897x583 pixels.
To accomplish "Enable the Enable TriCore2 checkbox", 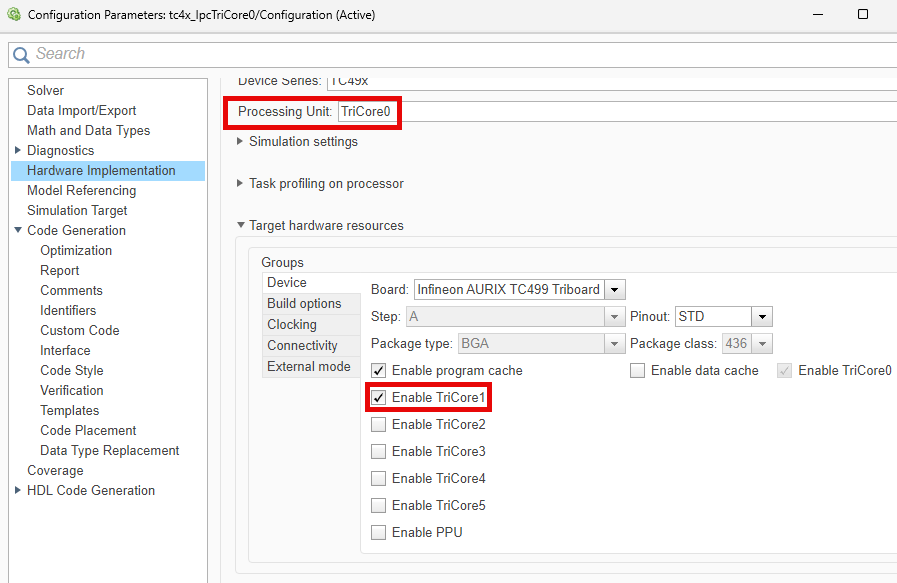I will [378, 424].
